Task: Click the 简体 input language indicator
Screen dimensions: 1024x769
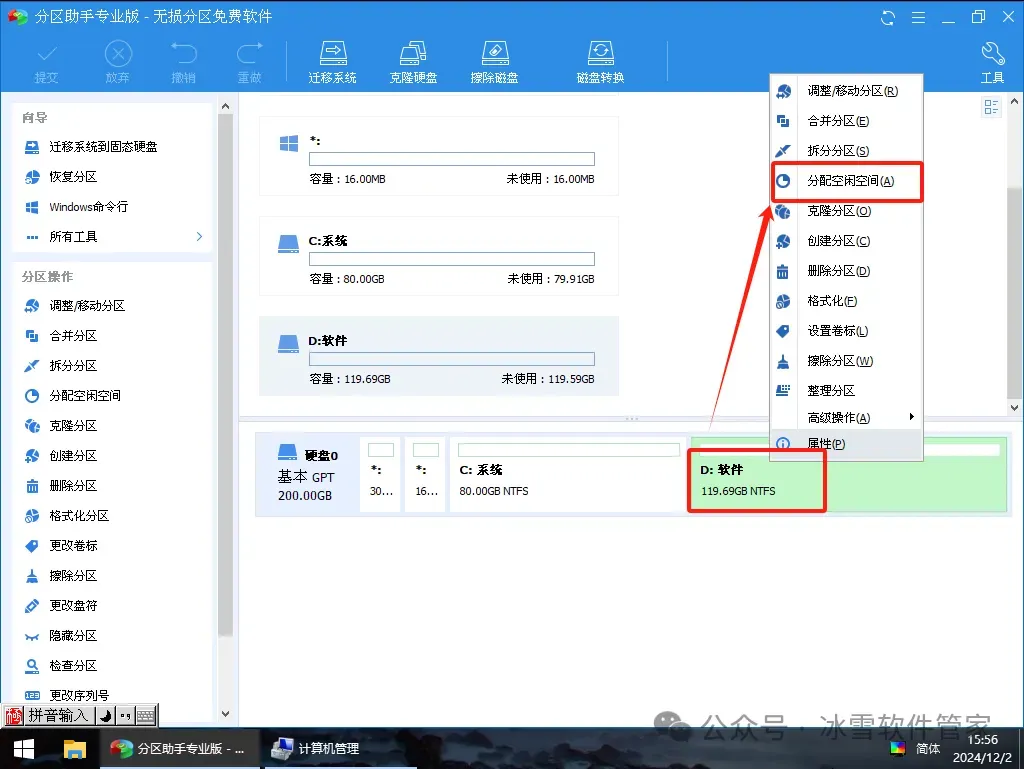Action: point(928,749)
